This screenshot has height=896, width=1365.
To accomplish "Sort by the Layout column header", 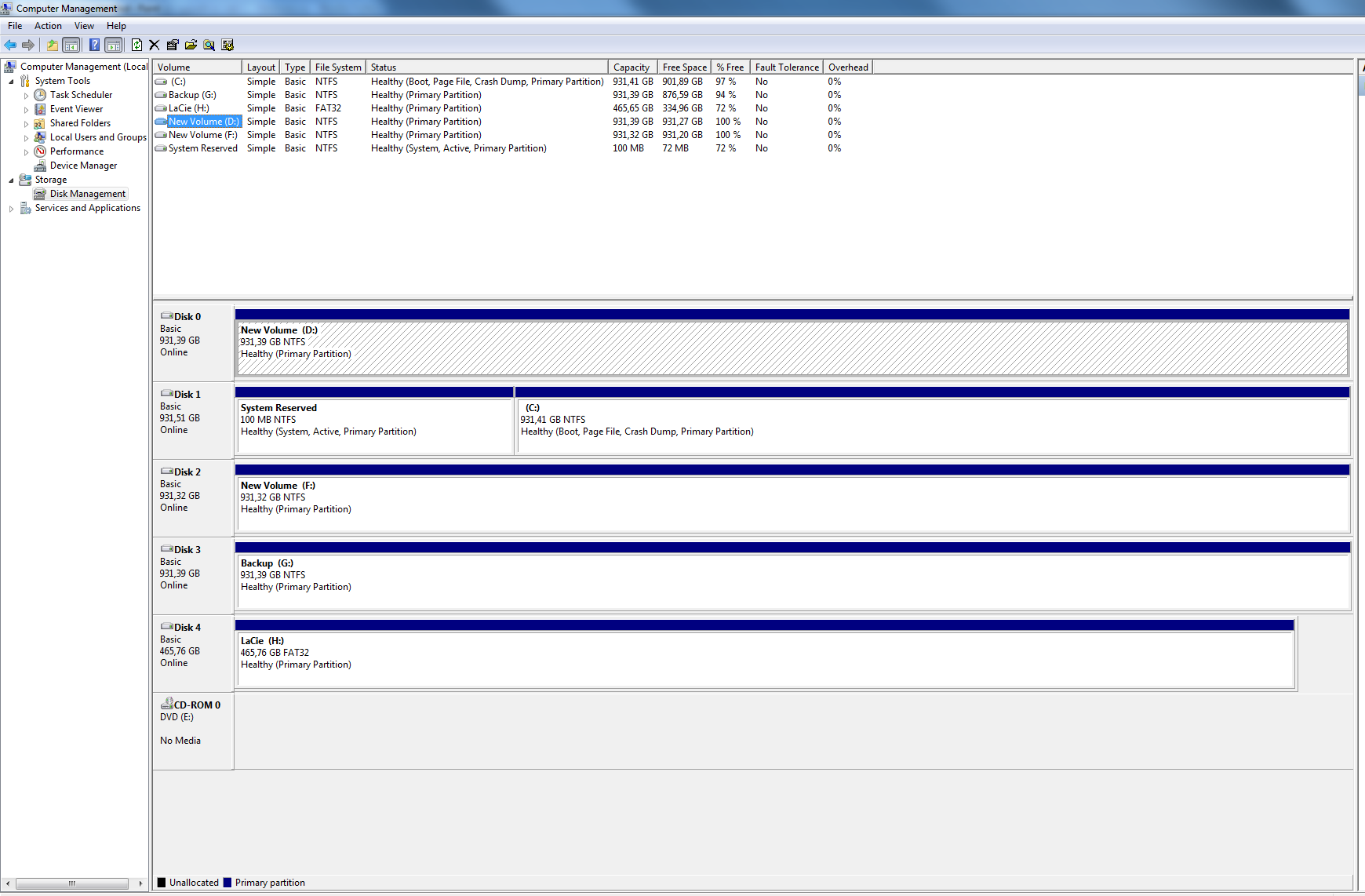I will pyautogui.click(x=260, y=67).
